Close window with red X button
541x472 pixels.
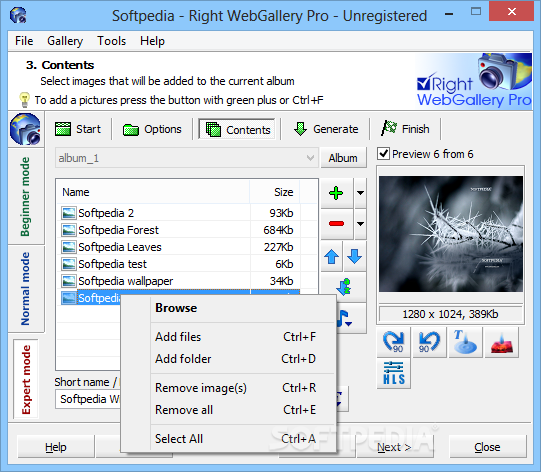click(512, 12)
